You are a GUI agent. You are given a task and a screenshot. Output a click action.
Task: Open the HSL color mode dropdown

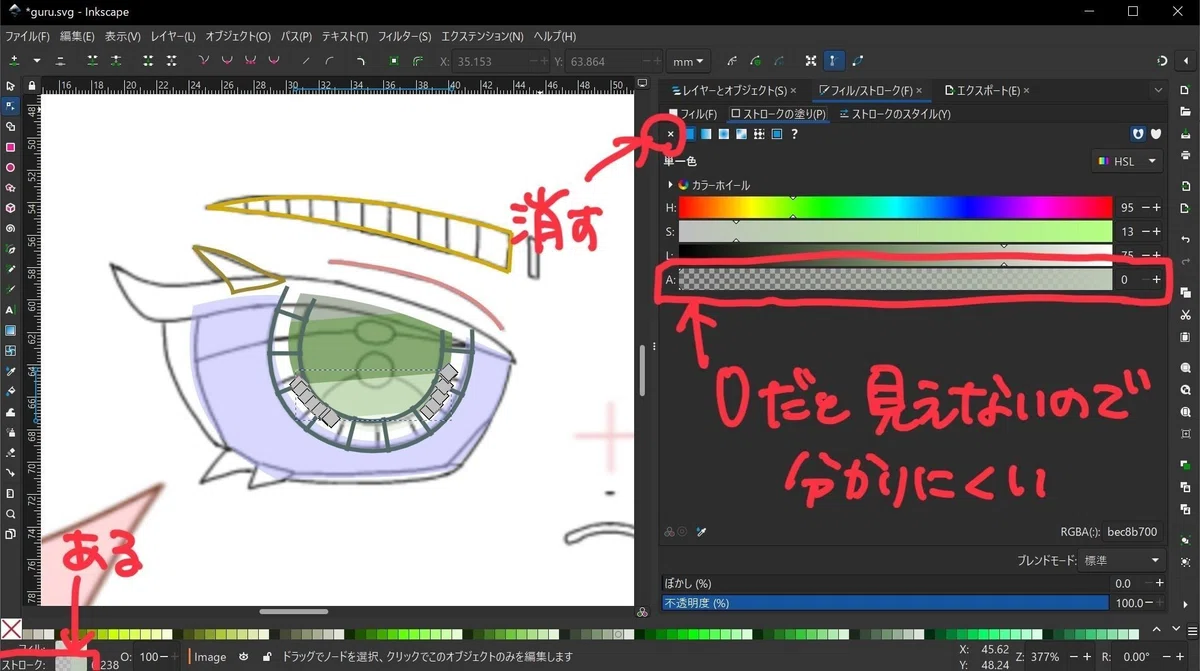click(1127, 161)
